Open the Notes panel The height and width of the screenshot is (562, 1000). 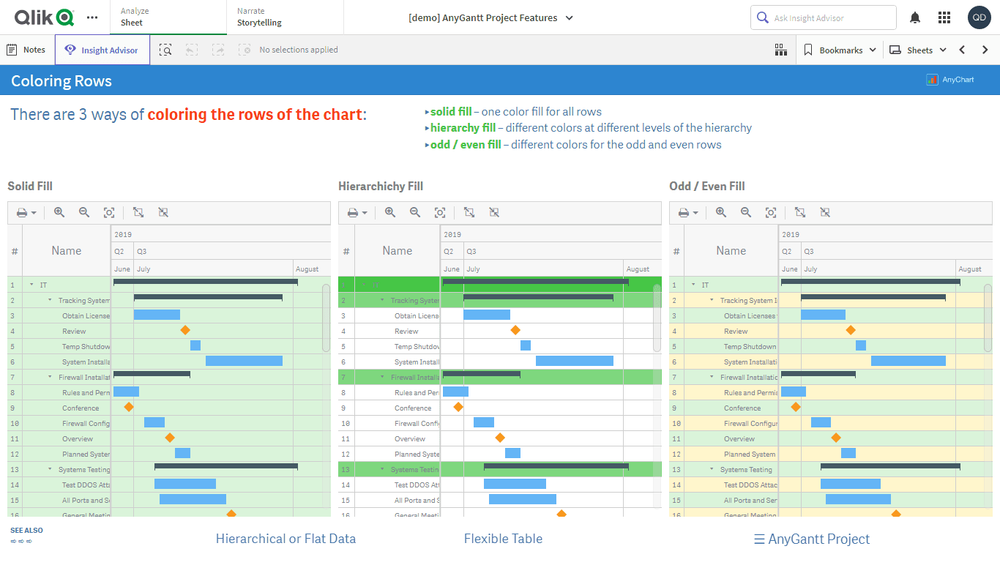26,50
